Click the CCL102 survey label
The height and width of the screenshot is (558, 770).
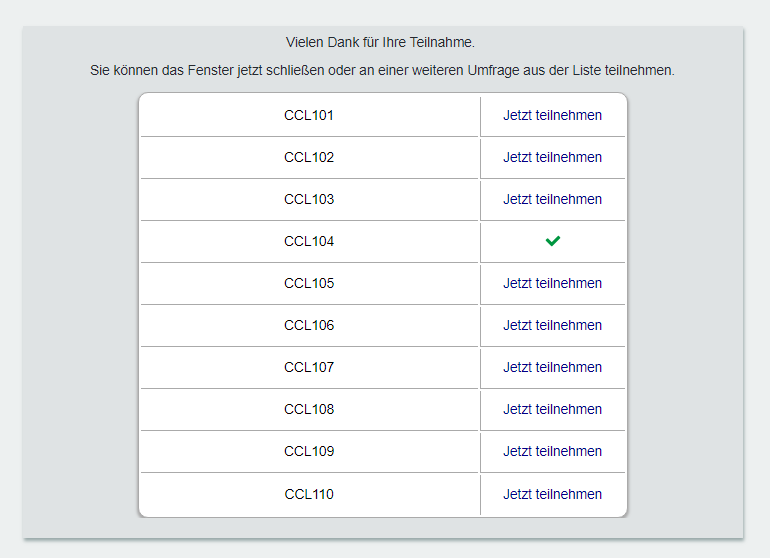click(x=309, y=157)
